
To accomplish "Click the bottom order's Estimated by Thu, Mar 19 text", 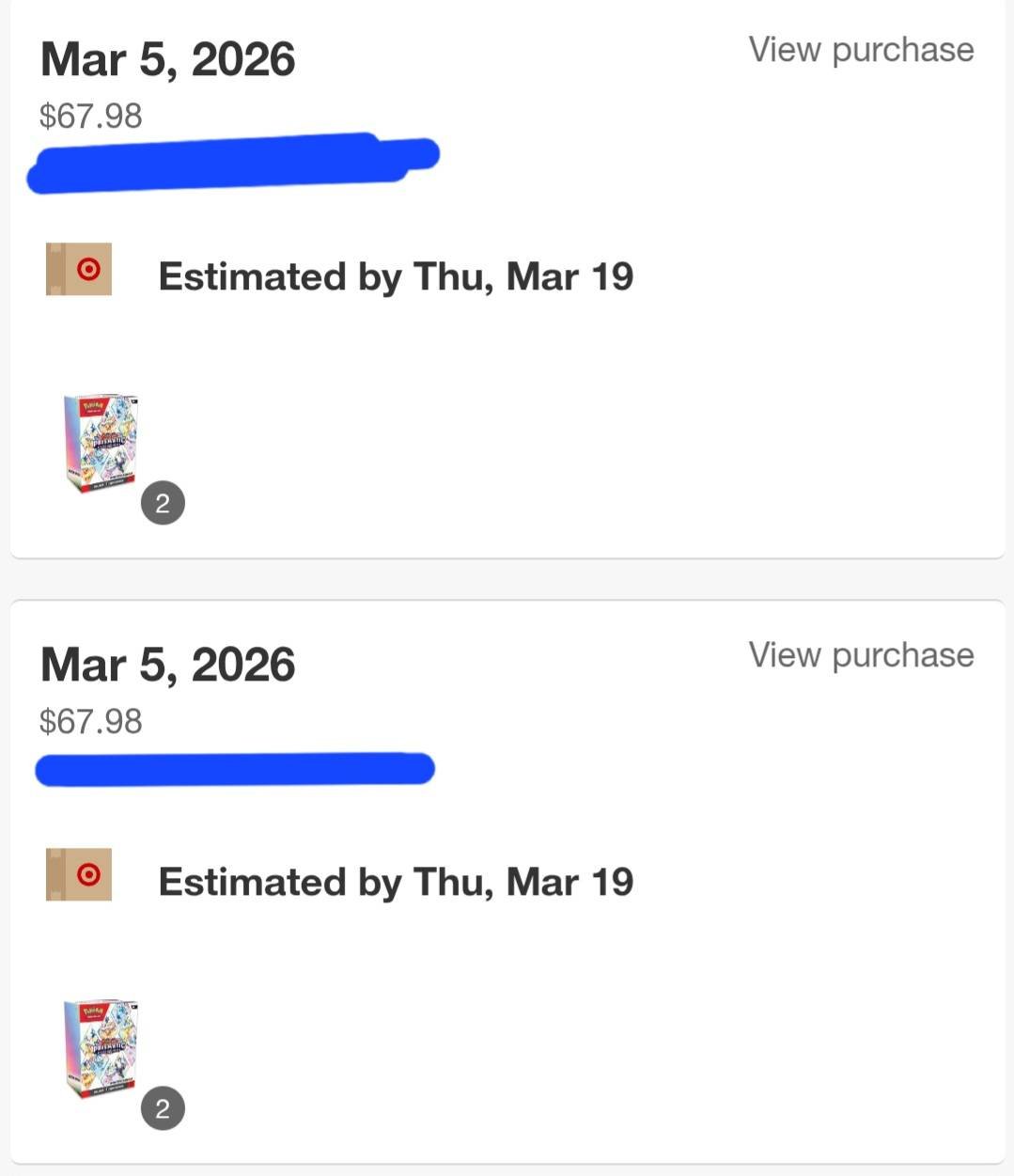I will [x=396, y=882].
